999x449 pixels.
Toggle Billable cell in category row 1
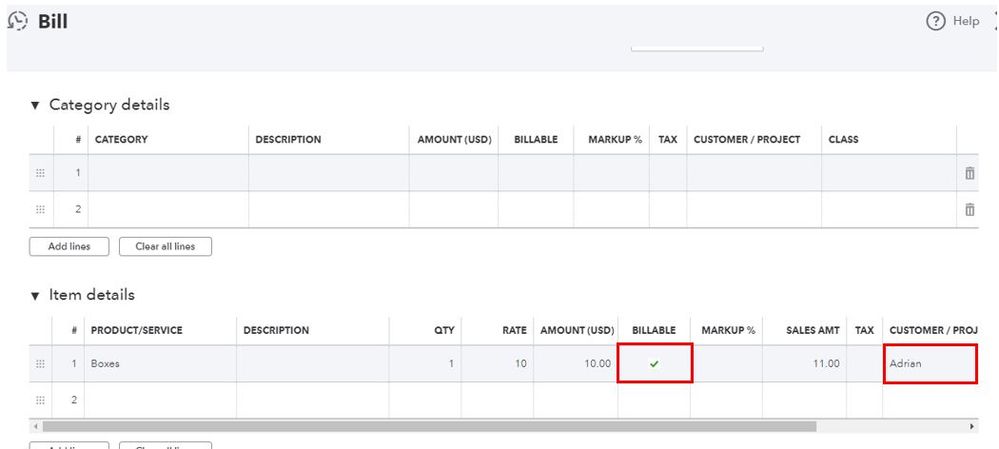pyautogui.click(x=535, y=173)
